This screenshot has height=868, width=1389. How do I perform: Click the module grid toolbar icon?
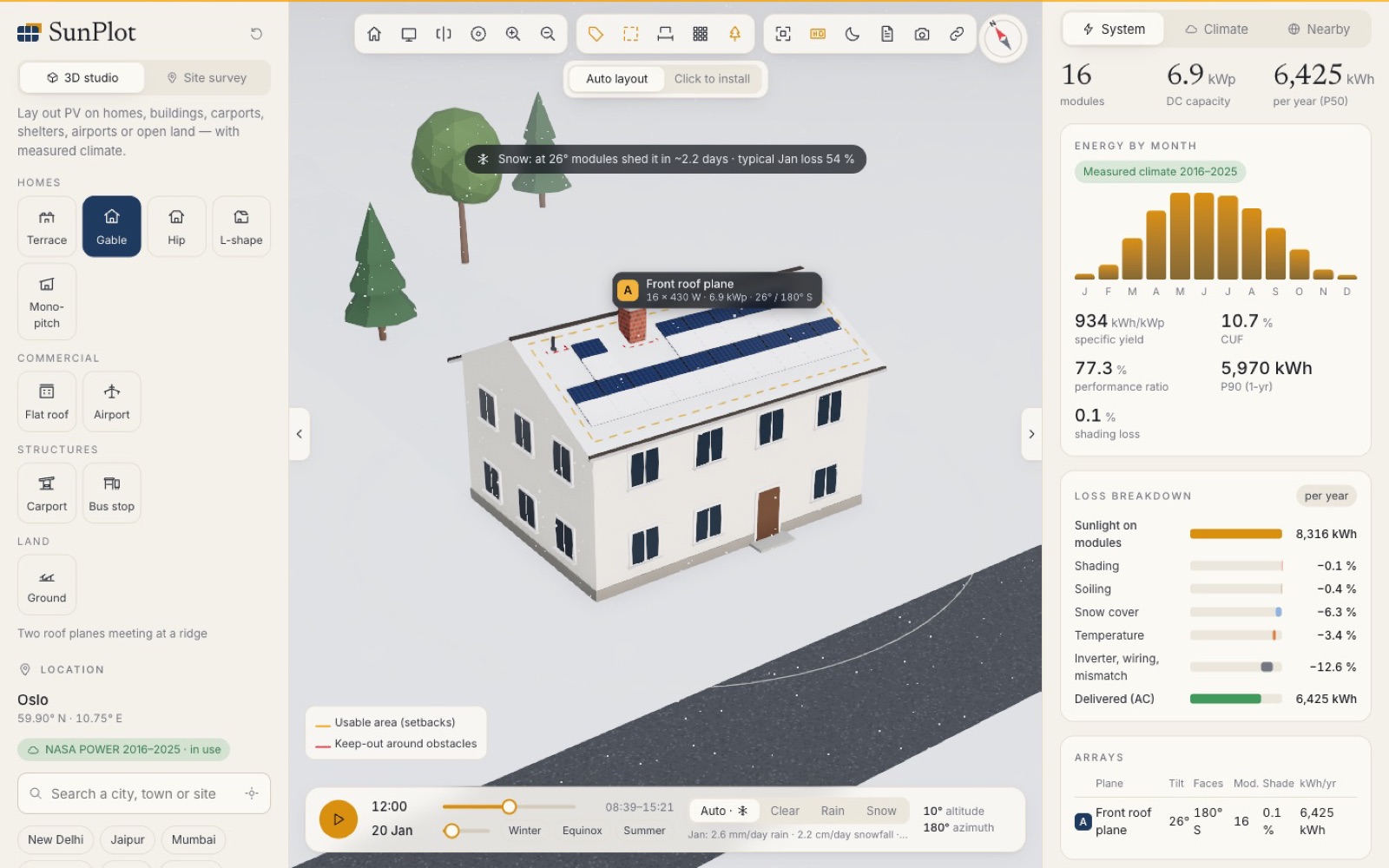click(701, 34)
